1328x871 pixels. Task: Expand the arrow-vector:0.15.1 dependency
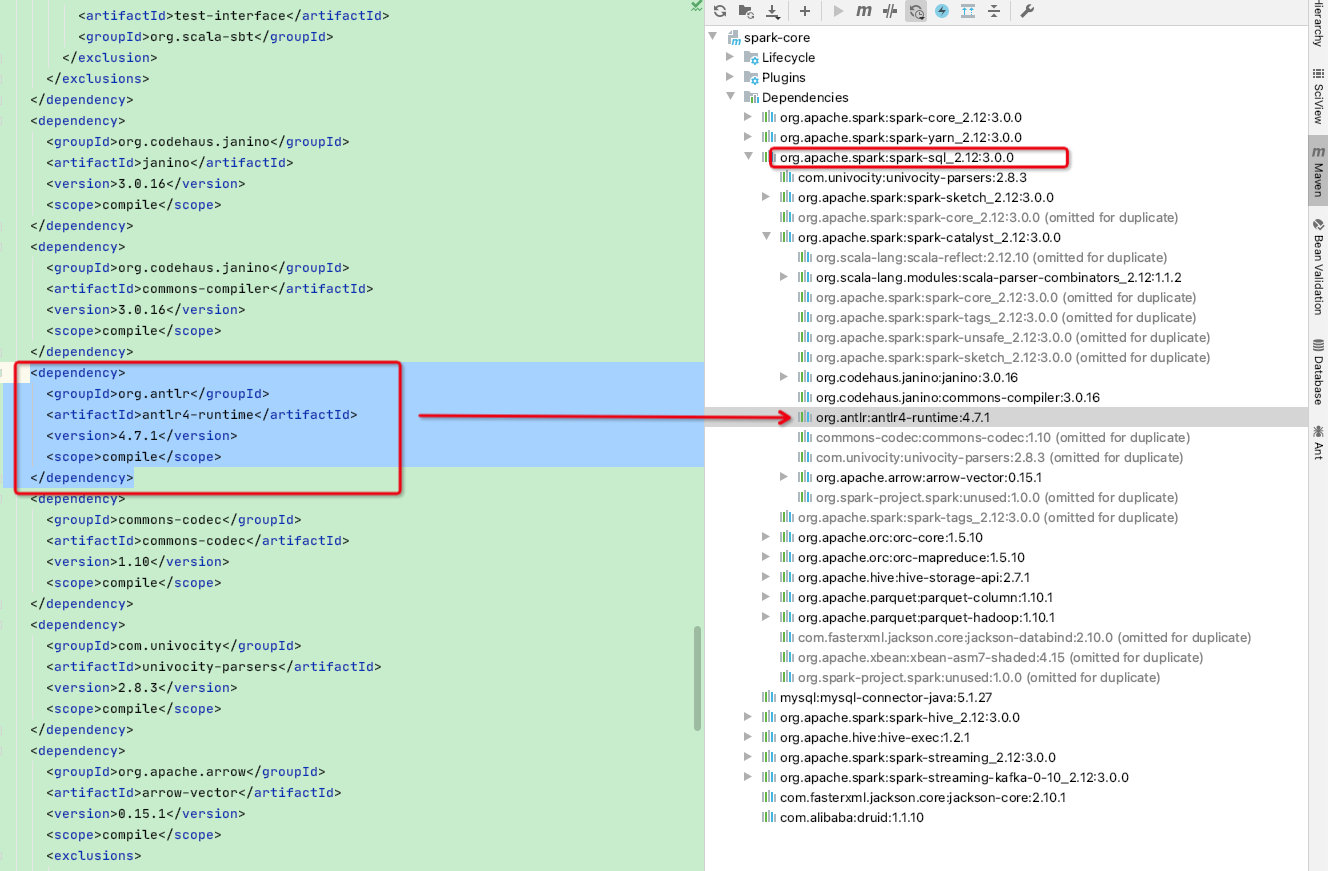pos(785,477)
